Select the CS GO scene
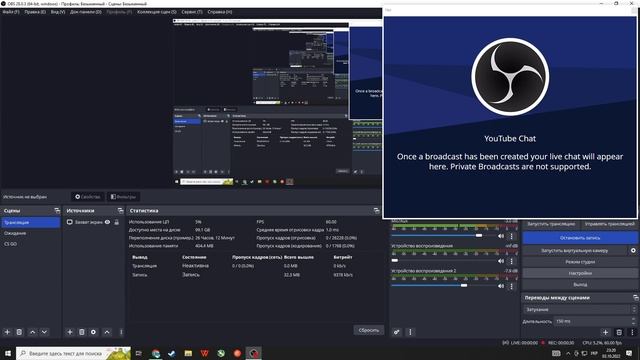The width and height of the screenshot is (640, 360). [31, 244]
